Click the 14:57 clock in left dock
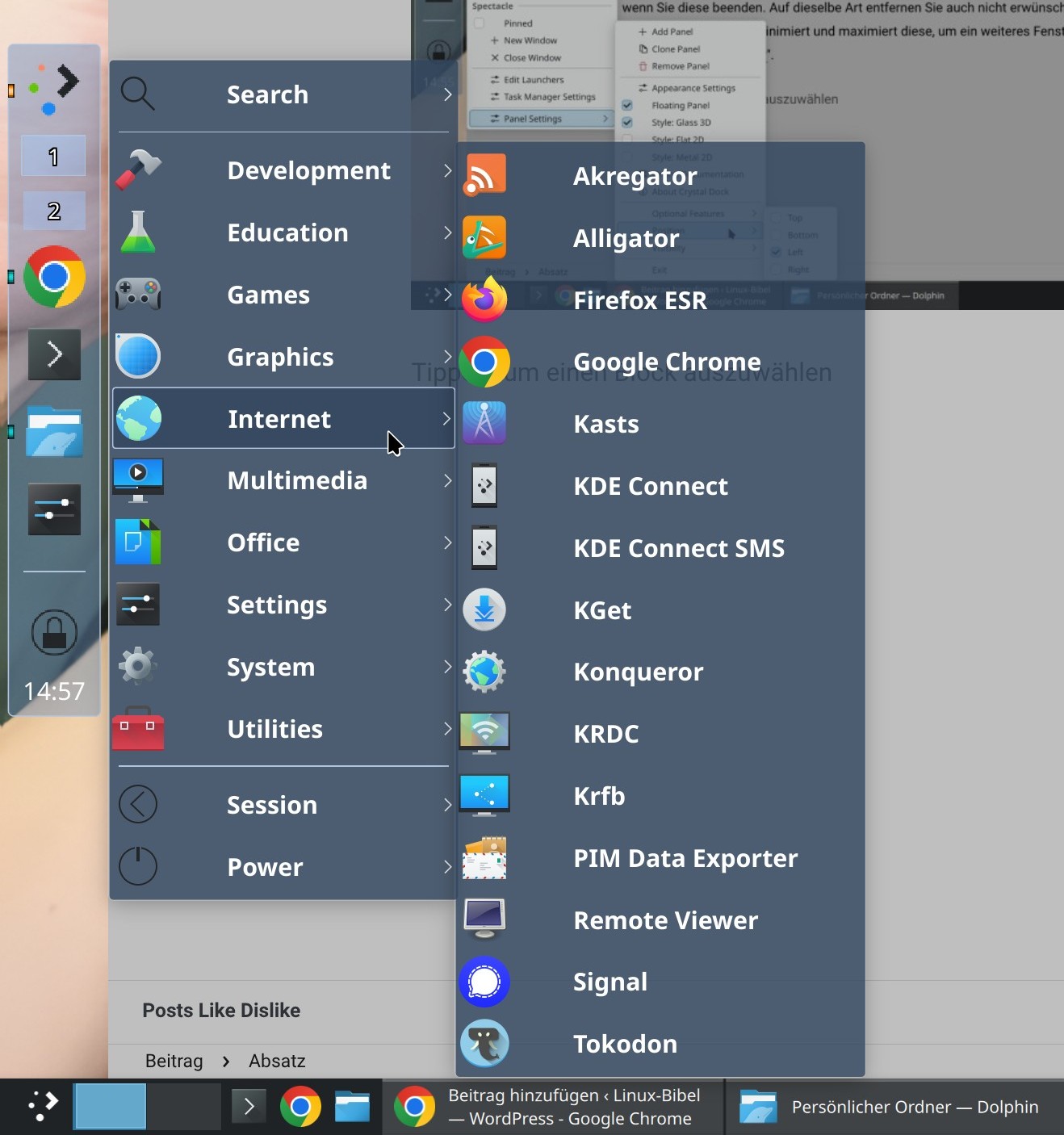The width and height of the screenshot is (1064, 1135). point(54,691)
